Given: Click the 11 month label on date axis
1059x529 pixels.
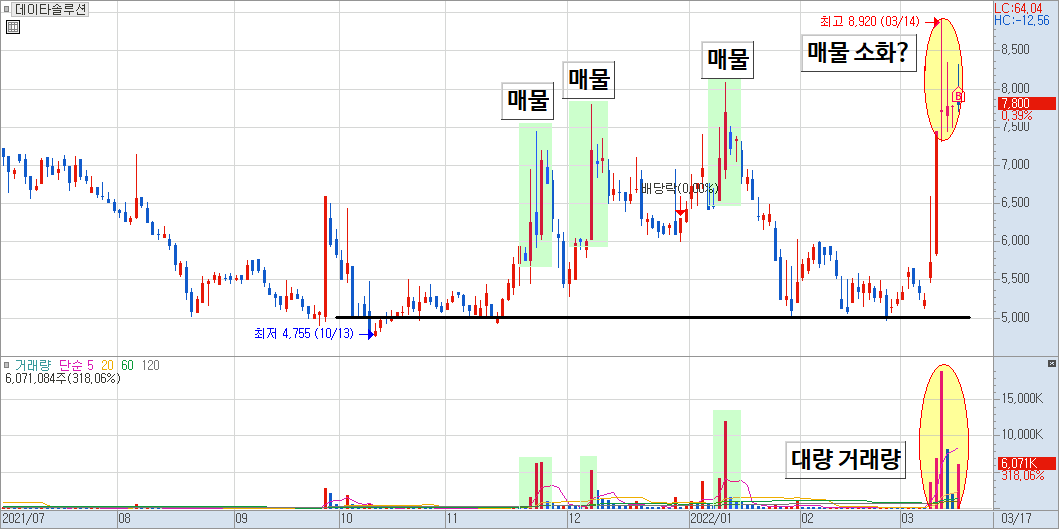Looking at the screenshot, I should pyautogui.click(x=452, y=520).
